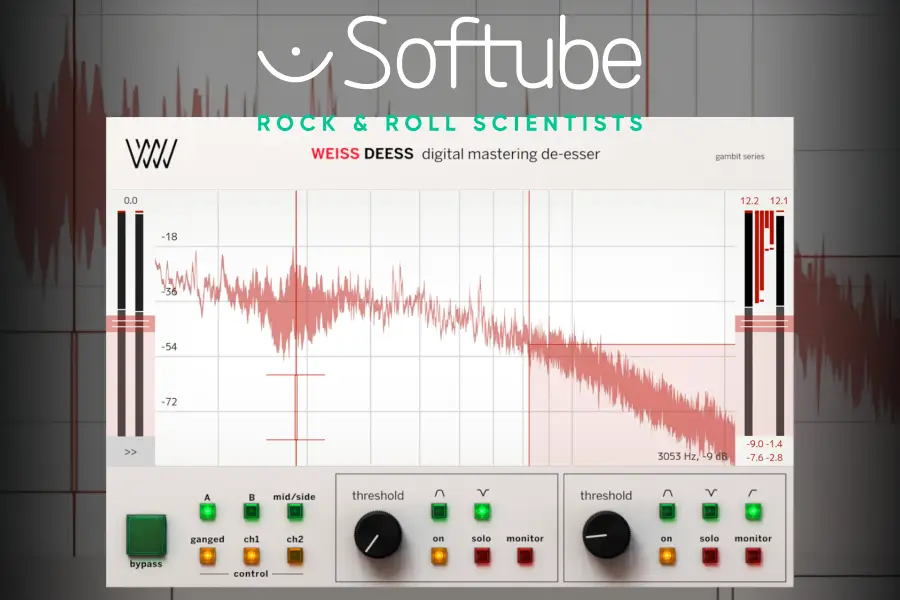Select notch shape in second band

tap(710, 512)
